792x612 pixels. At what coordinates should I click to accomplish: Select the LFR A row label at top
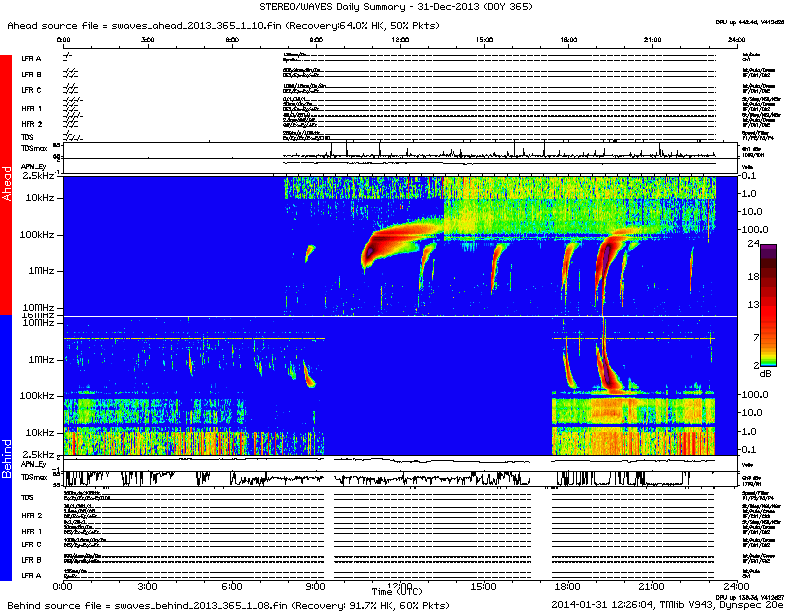click(31, 59)
